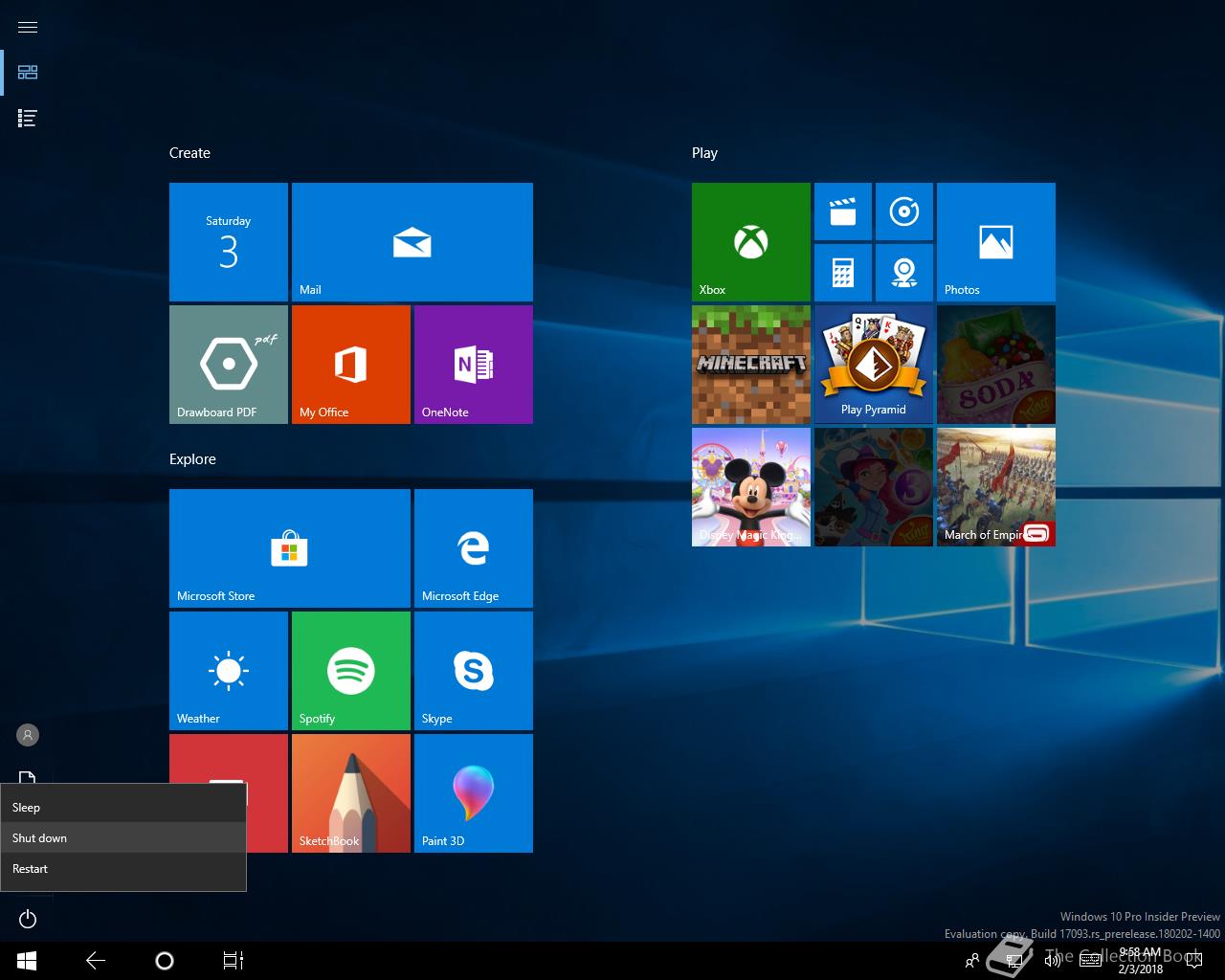The image size is (1225, 980).
Task: Open the user account icon
Action: [28, 735]
